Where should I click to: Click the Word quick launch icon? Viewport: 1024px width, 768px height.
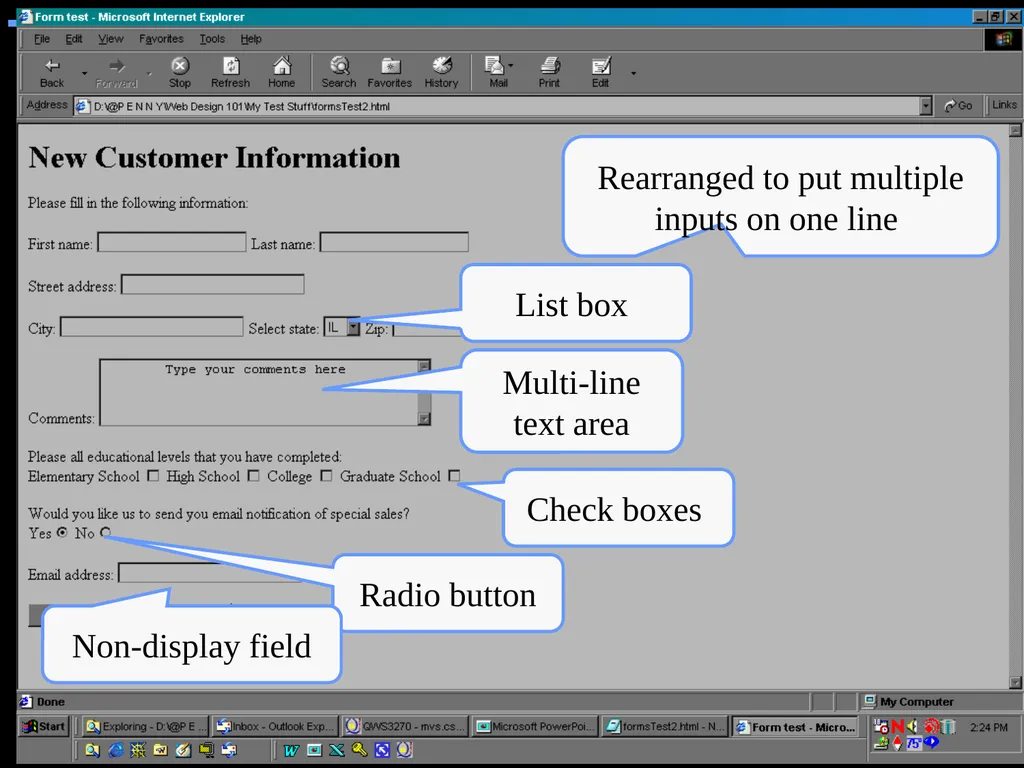(291, 750)
